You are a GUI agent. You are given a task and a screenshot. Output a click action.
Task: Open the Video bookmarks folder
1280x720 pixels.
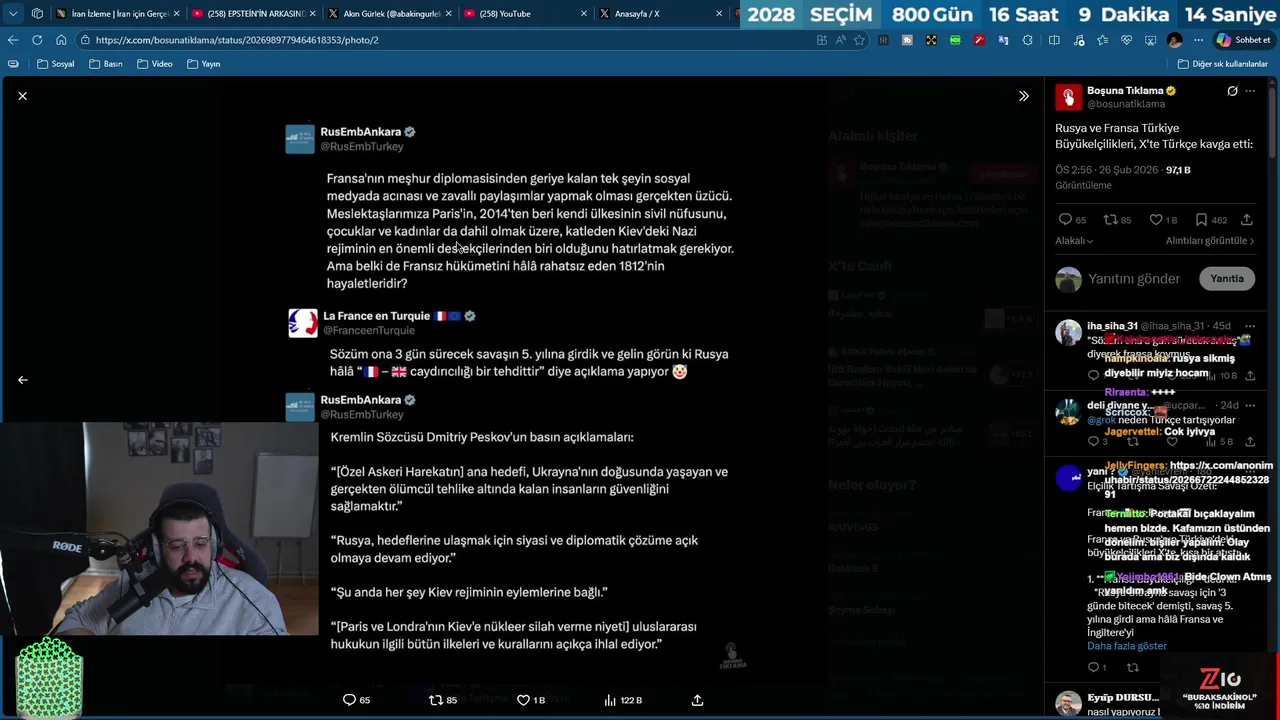click(x=155, y=64)
